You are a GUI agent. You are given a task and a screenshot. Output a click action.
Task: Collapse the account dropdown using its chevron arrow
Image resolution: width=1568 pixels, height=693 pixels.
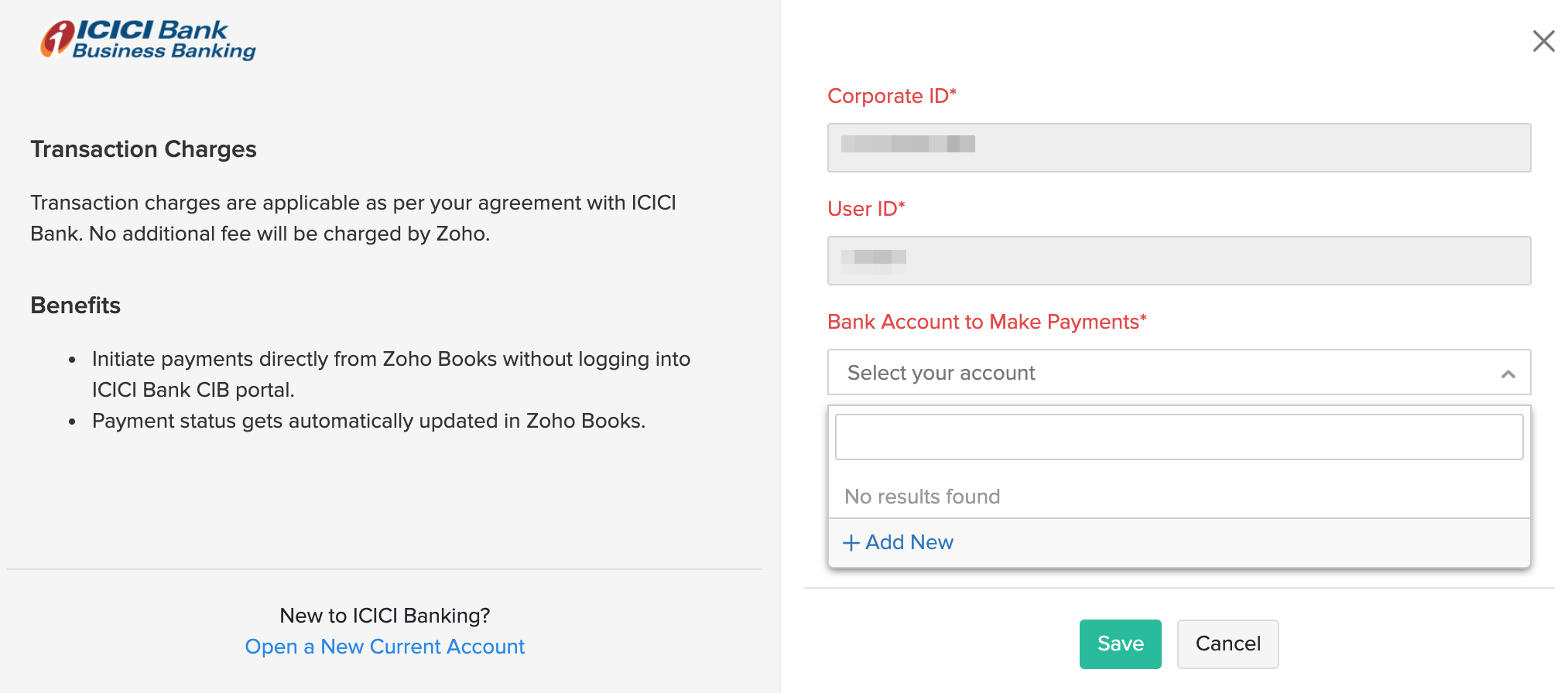point(1508,374)
